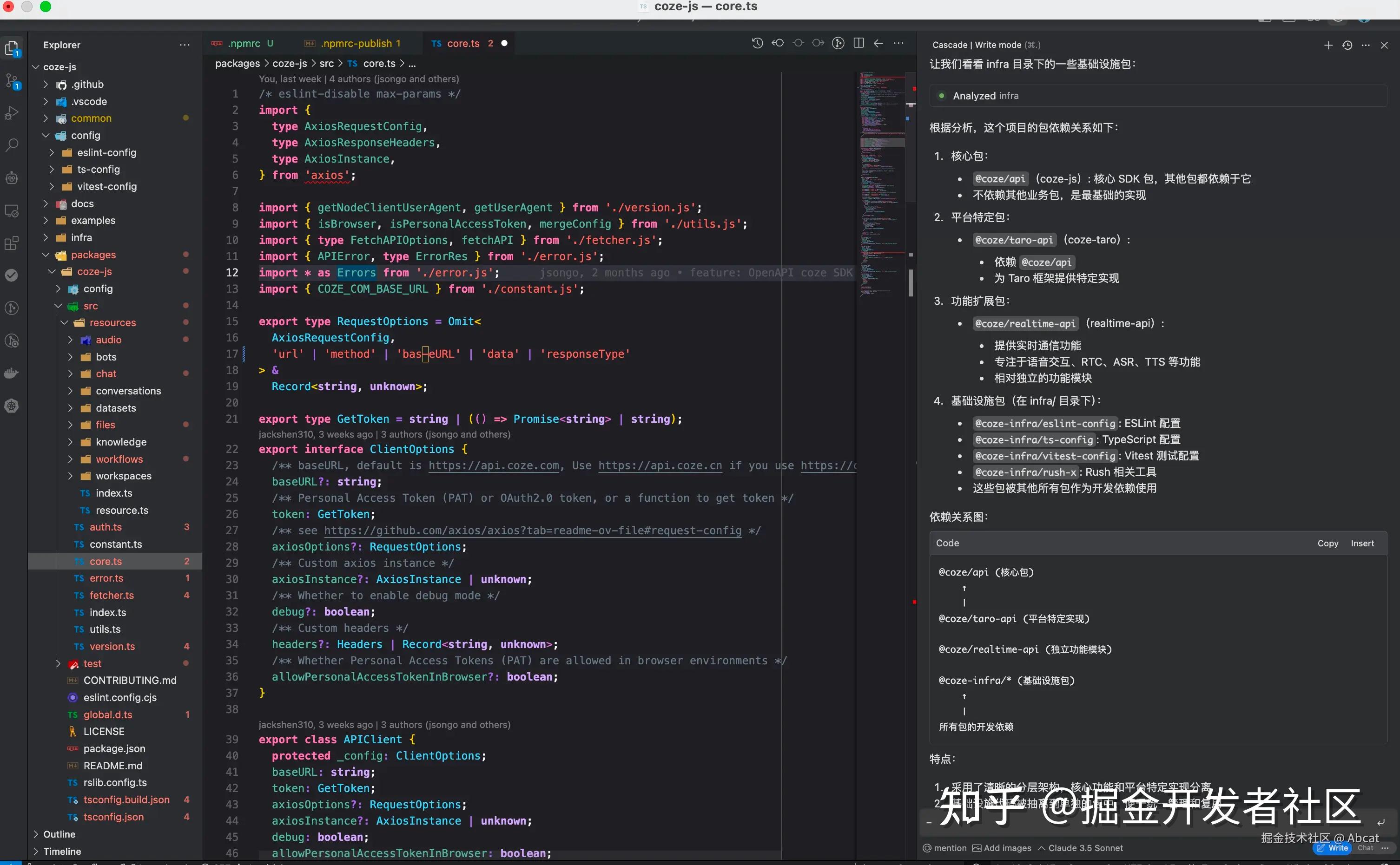
Task: Open the Source Control view
Action: [13, 82]
